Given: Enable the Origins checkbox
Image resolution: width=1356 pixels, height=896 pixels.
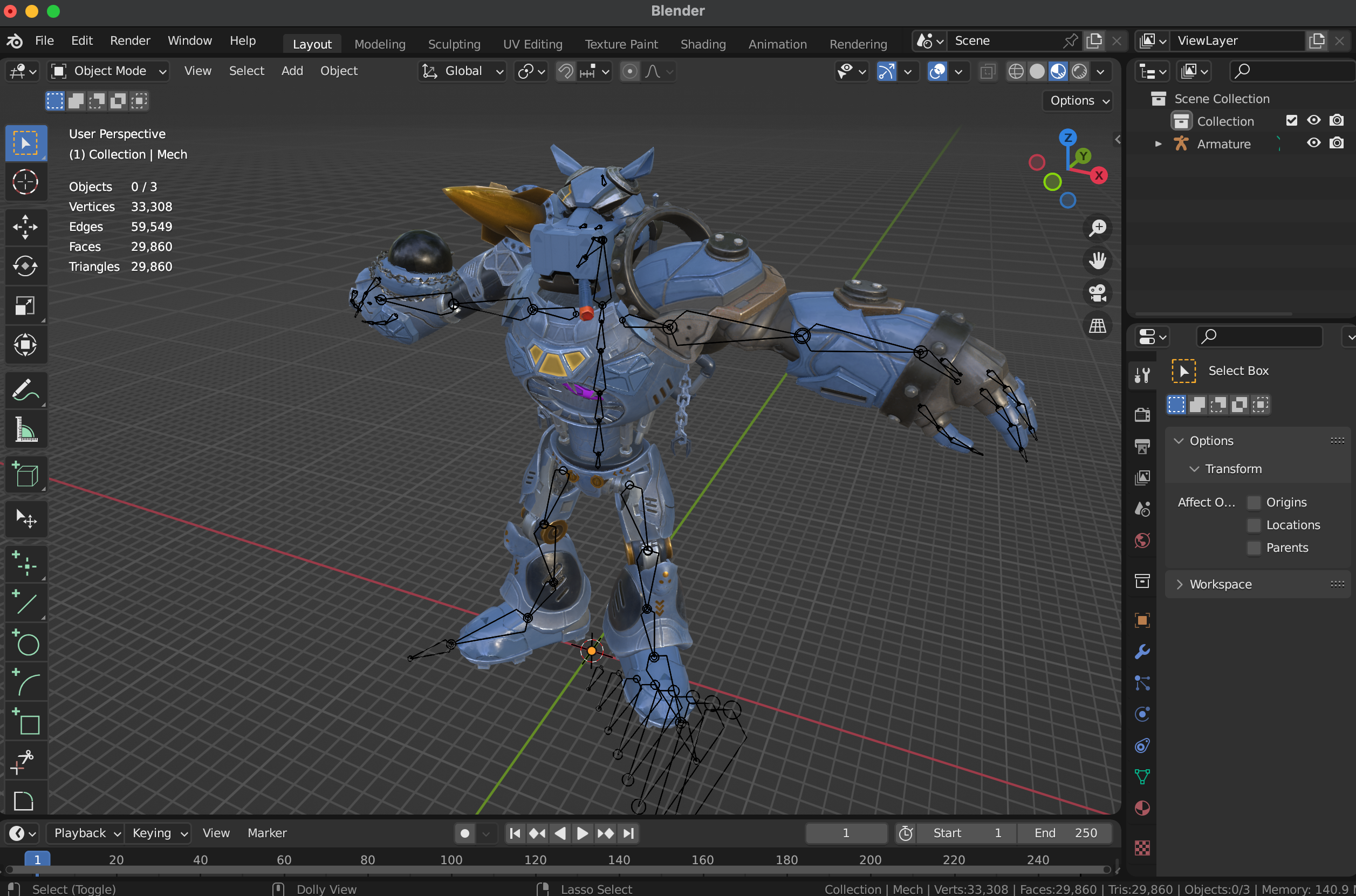Looking at the screenshot, I should tap(1254, 502).
